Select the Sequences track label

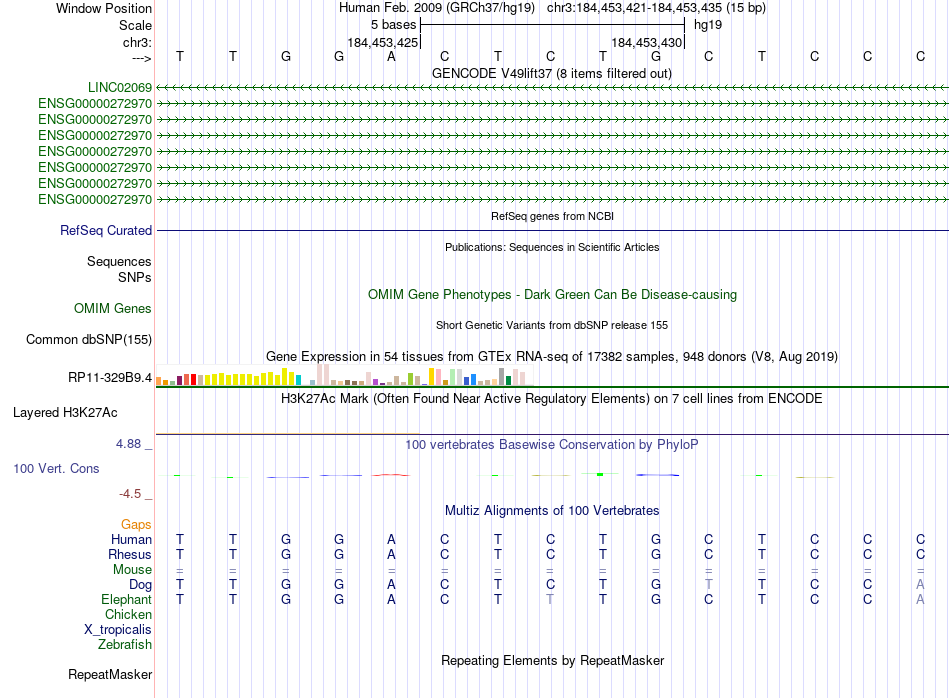pos(119,261)
